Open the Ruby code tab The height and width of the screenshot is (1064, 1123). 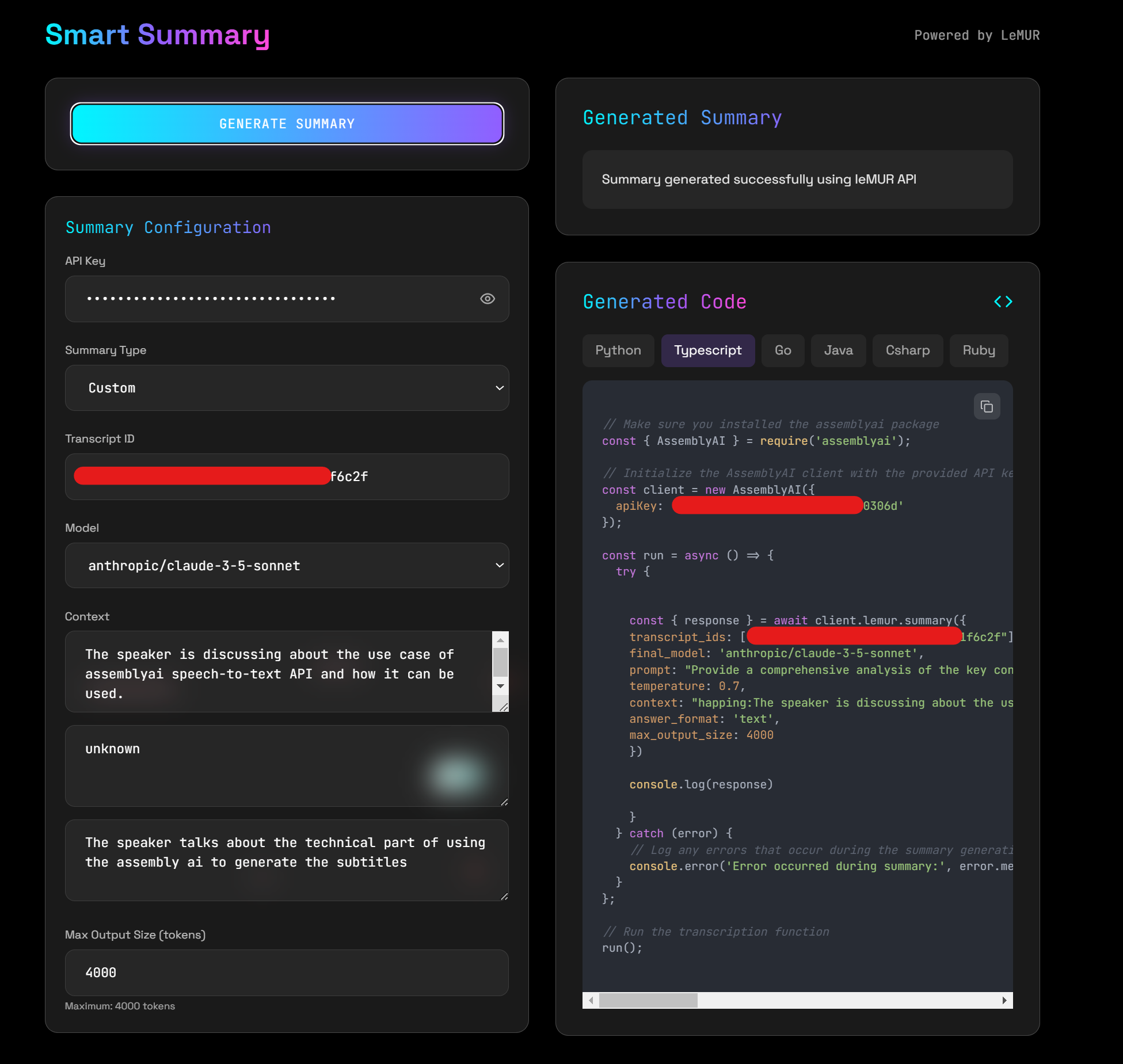click(x=978, y=350)
